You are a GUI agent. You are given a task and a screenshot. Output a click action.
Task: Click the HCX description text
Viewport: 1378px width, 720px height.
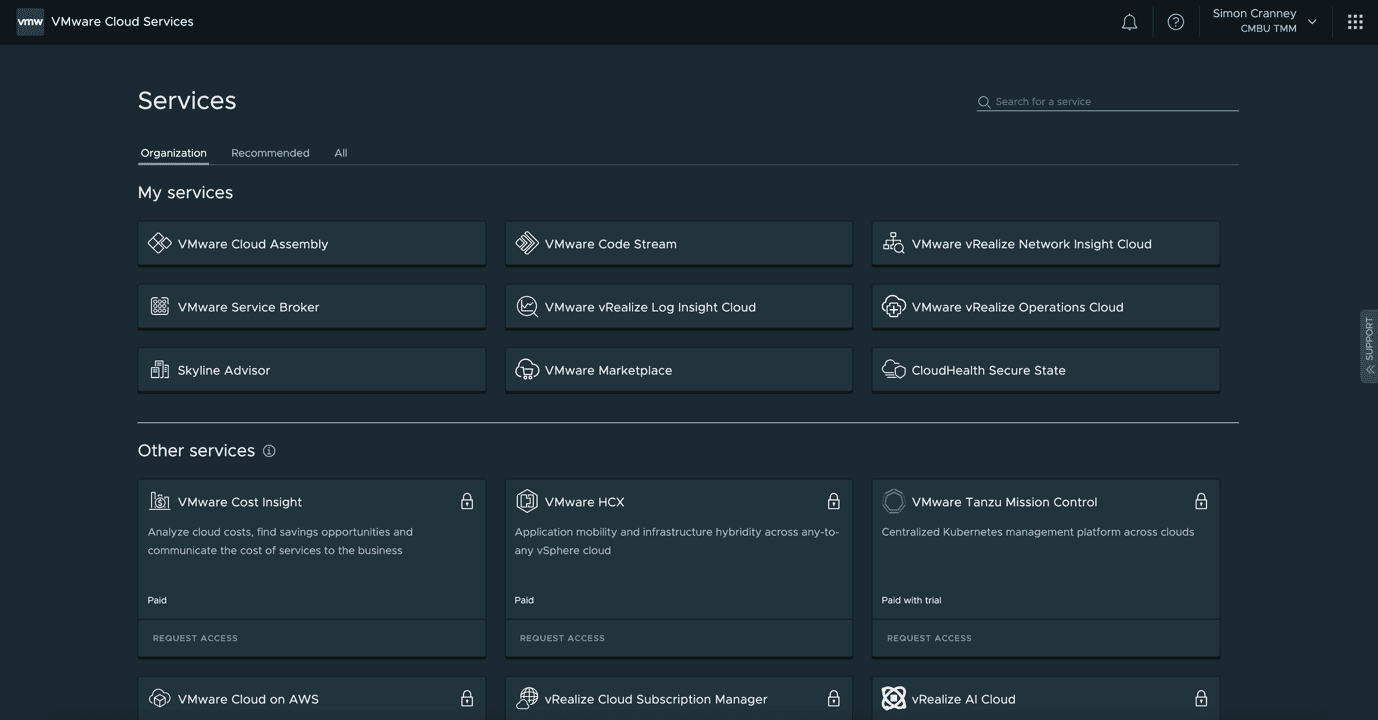pyautogui.click(x=677, y=541)
